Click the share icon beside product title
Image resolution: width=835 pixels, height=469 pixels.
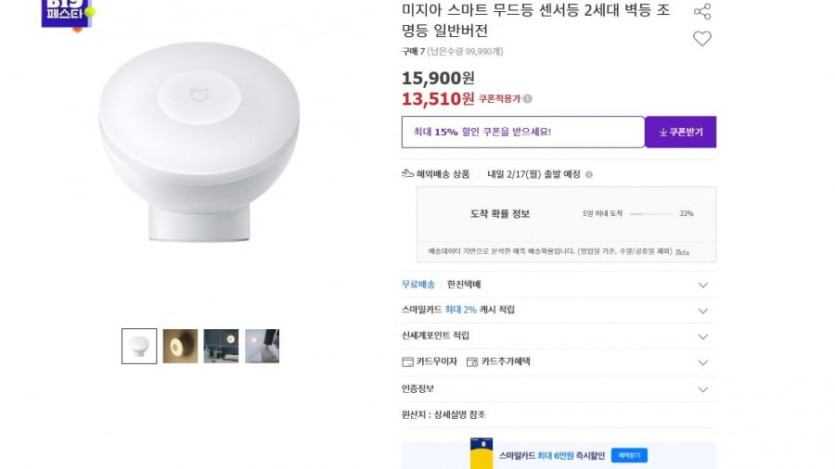point(702,11)
